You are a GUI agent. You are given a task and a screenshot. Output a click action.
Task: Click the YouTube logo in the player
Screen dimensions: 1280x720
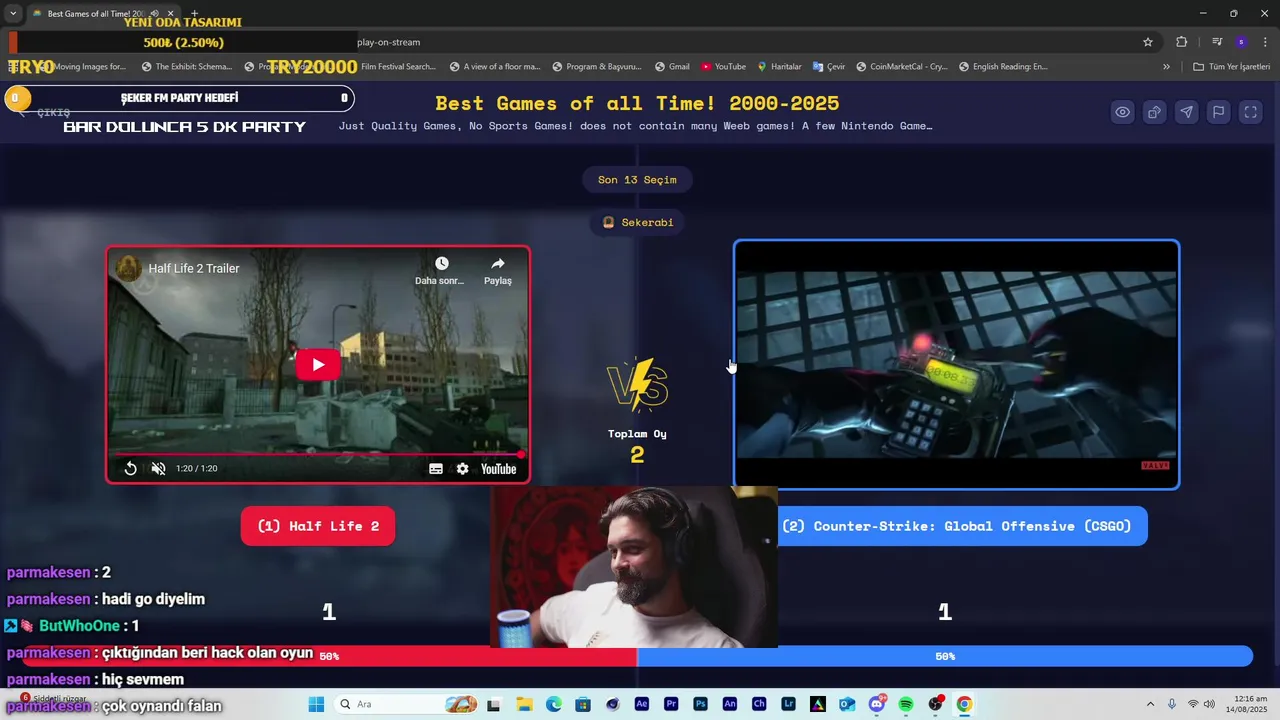coord(498,468)
